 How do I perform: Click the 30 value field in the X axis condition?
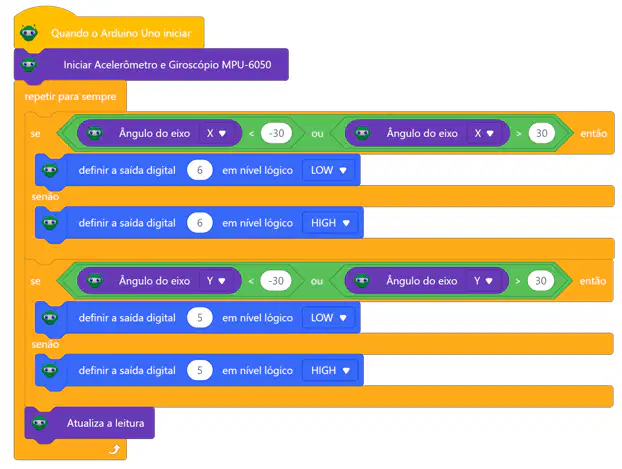[x=541, y=133]
